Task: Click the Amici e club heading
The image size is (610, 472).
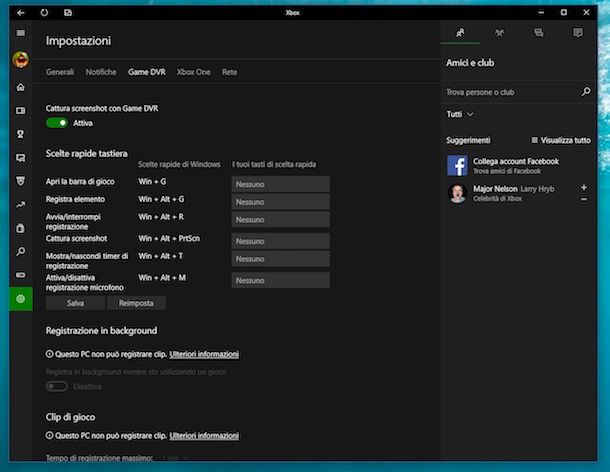Action: 470,63
